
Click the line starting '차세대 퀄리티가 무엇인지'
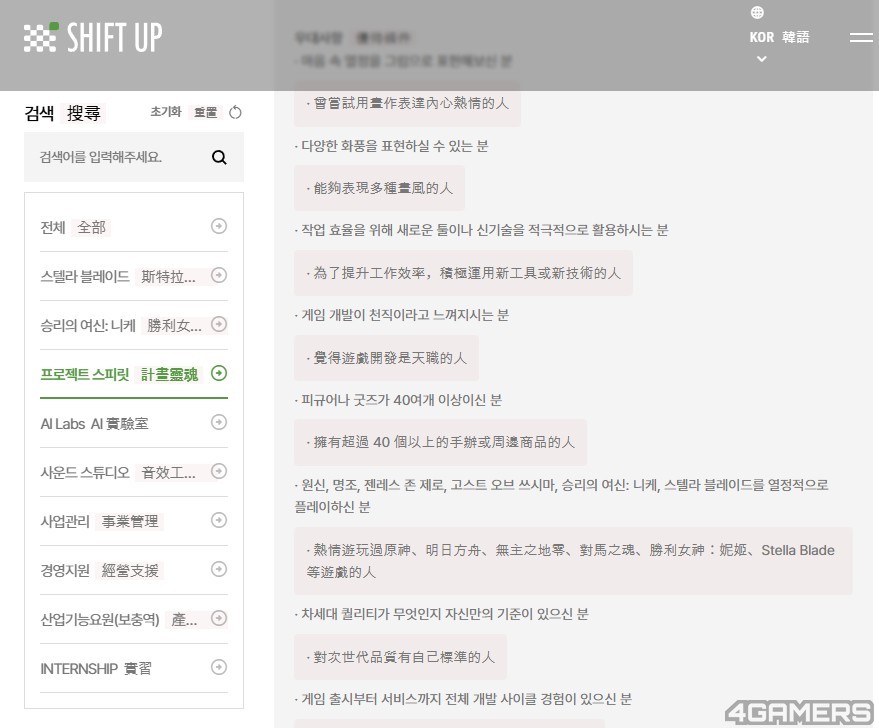(x=442, y=614)
